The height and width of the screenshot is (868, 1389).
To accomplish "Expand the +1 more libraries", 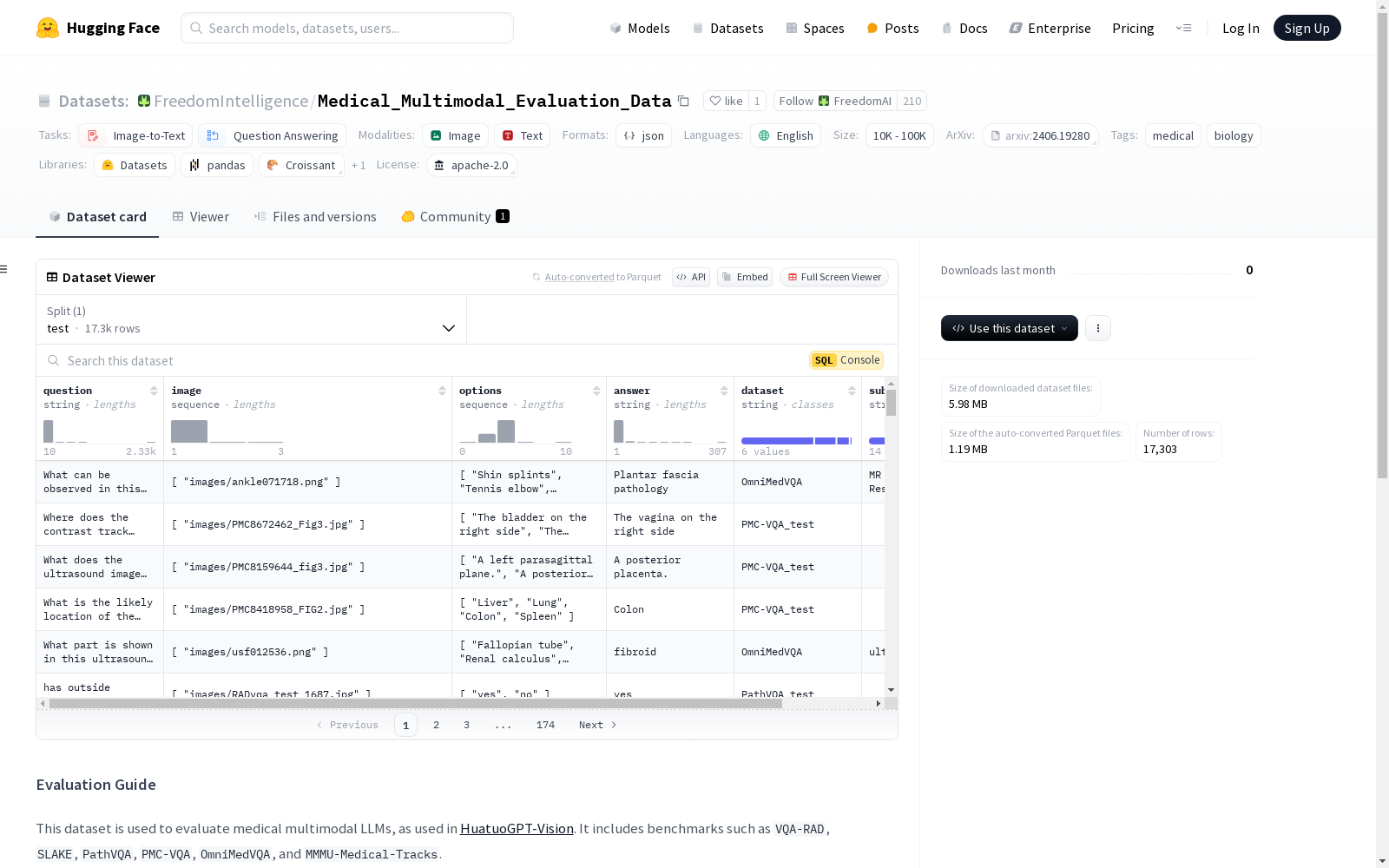I will 359,165.
